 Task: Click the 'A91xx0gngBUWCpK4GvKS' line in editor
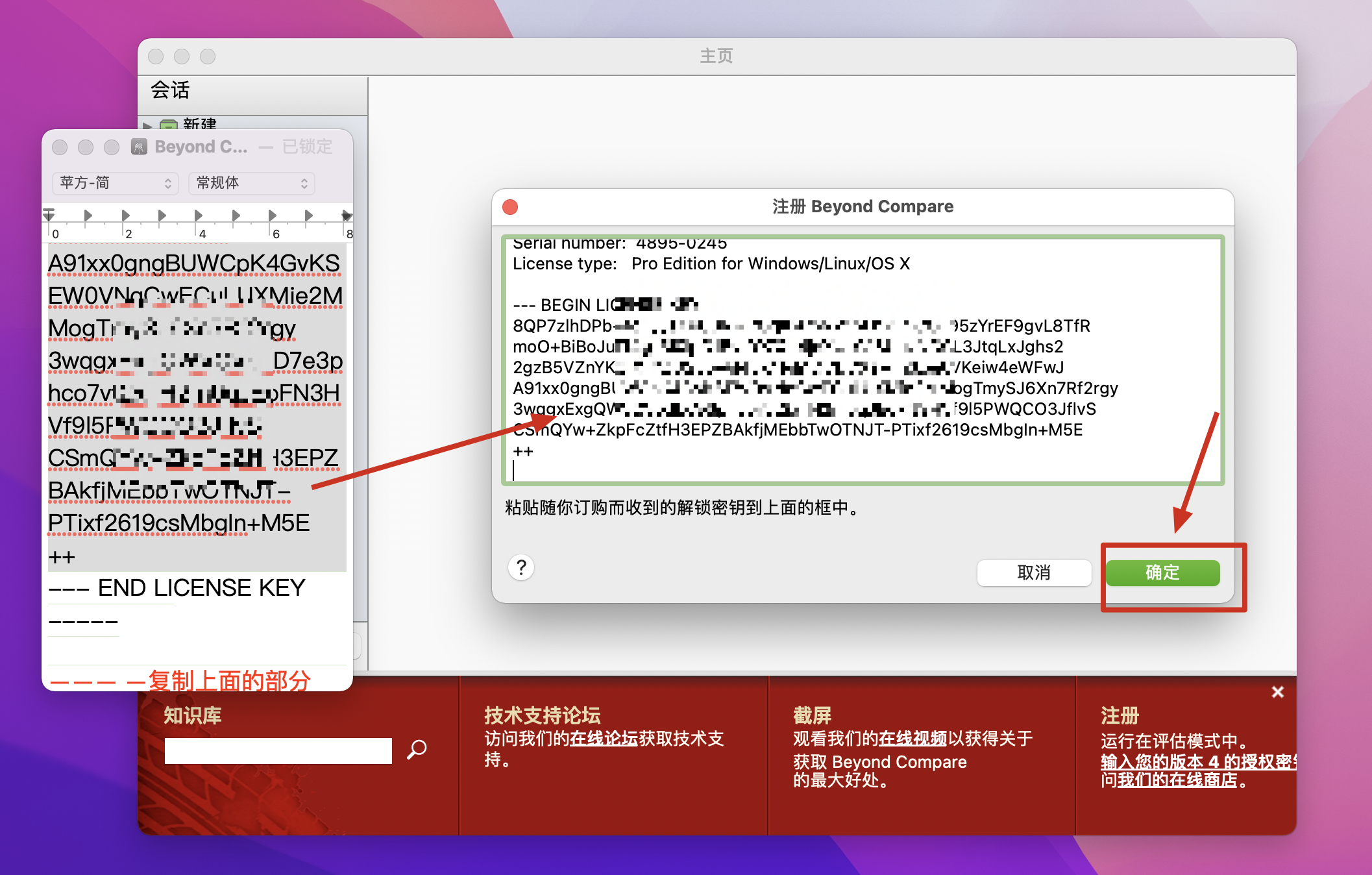pyautogui.click(x=194, y=264)
